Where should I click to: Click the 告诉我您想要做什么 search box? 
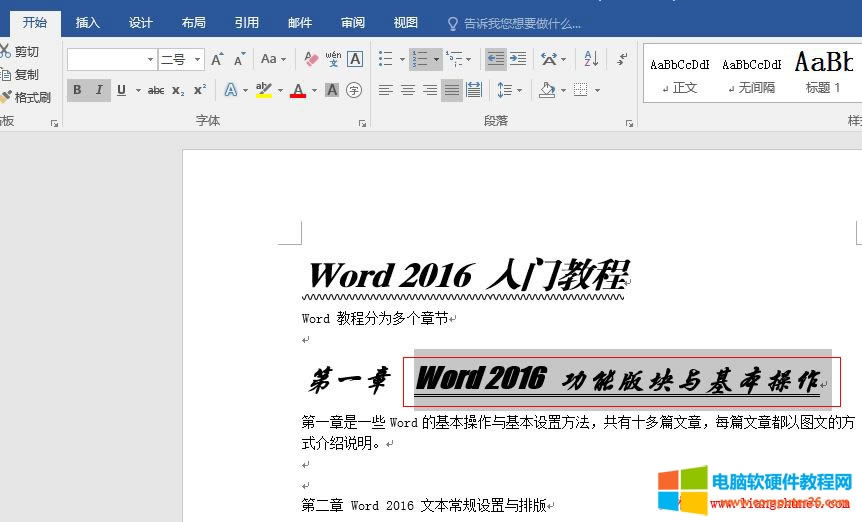pyautogui.click(x=521, y=23)
